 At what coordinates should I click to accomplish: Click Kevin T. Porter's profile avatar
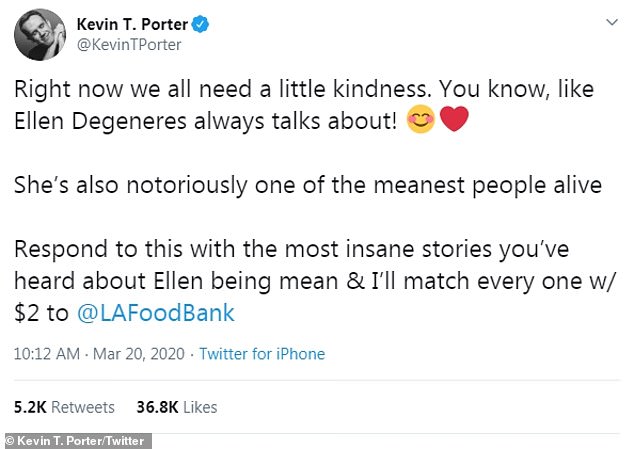[38, 35]
